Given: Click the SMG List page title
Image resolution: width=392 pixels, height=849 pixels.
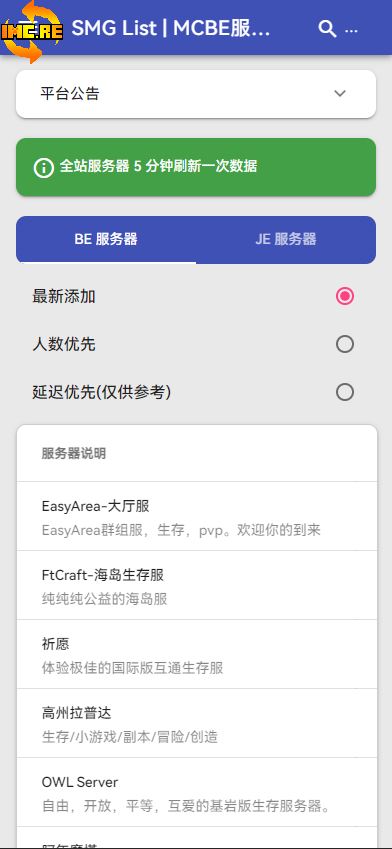Looking at the screenshot, I should click(x=171, y=29).
